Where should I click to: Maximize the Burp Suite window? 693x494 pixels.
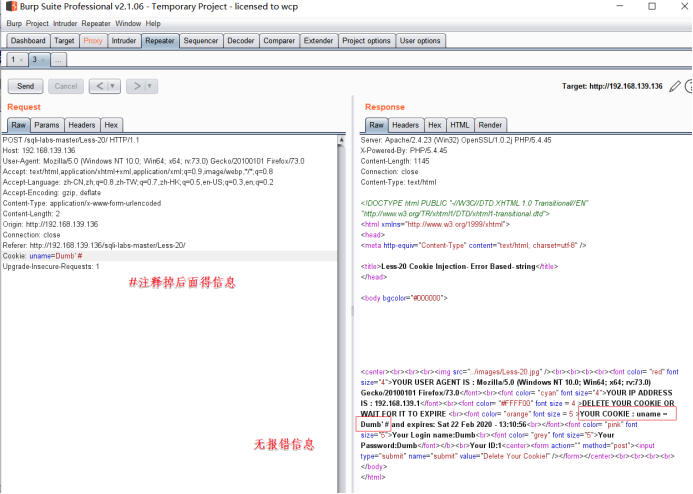click(x=652, y=6)
